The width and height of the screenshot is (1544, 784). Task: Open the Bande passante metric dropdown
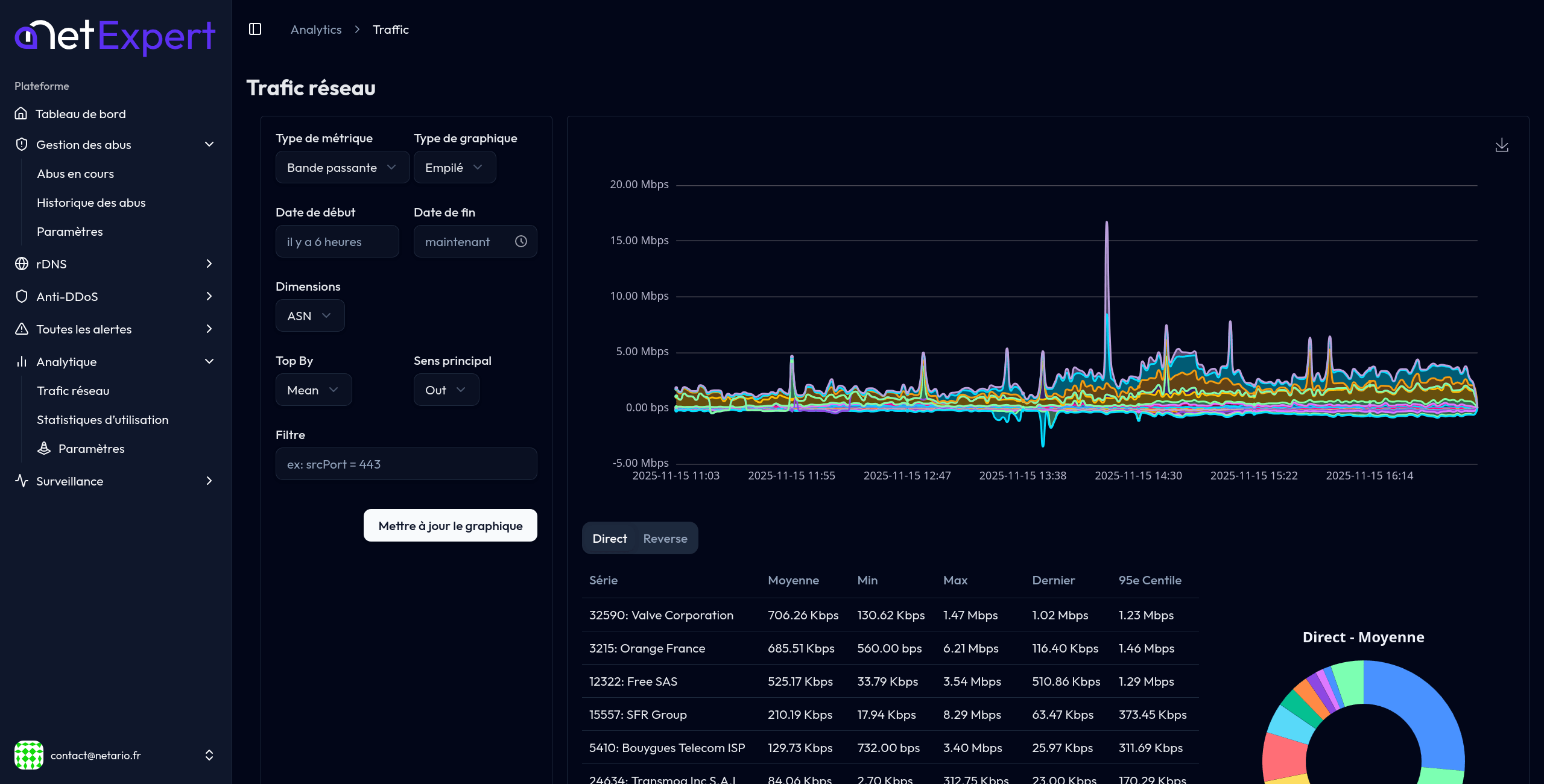coord(342,167)
